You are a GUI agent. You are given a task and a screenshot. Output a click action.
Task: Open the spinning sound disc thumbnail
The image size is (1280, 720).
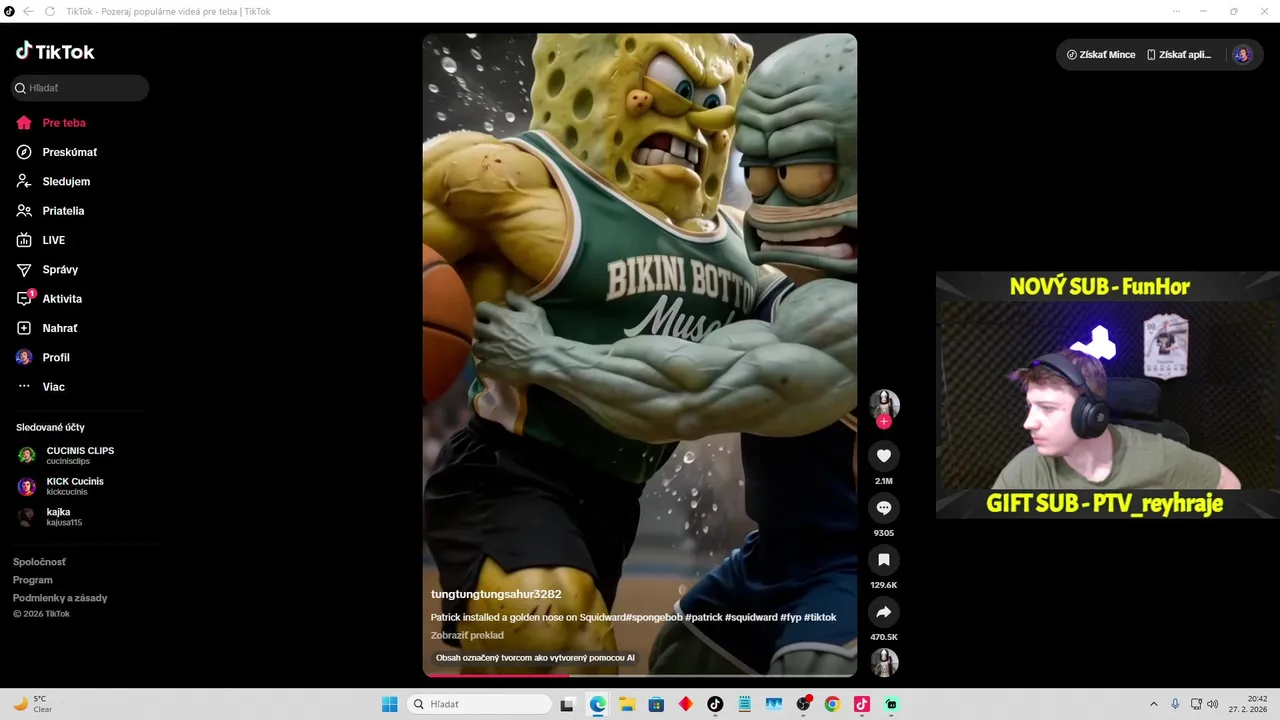click(x=884, y=662)
